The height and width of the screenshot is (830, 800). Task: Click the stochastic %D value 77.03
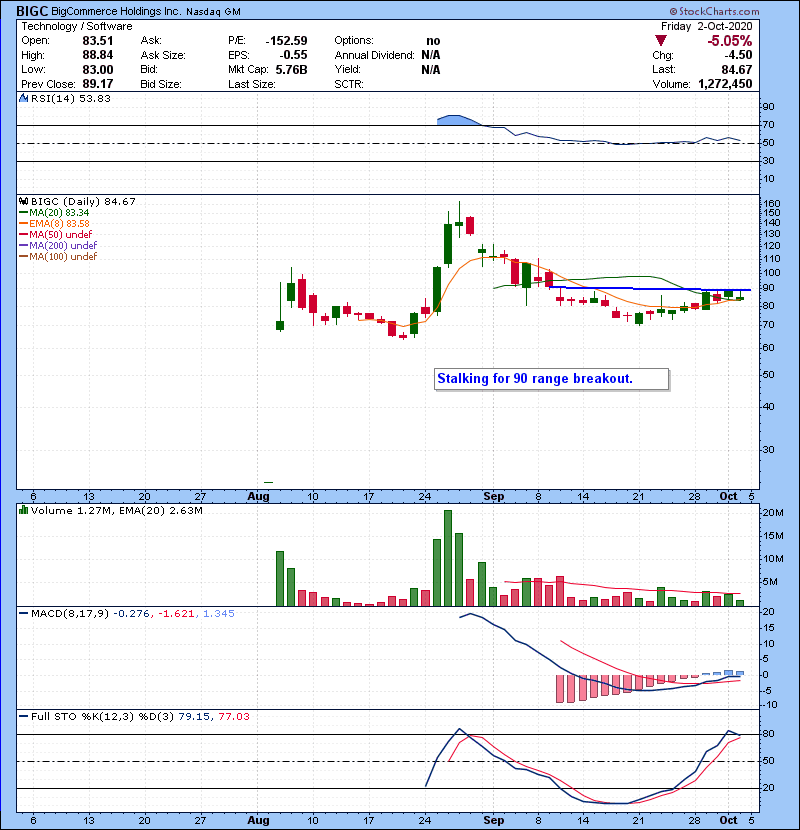pos(233,717)
